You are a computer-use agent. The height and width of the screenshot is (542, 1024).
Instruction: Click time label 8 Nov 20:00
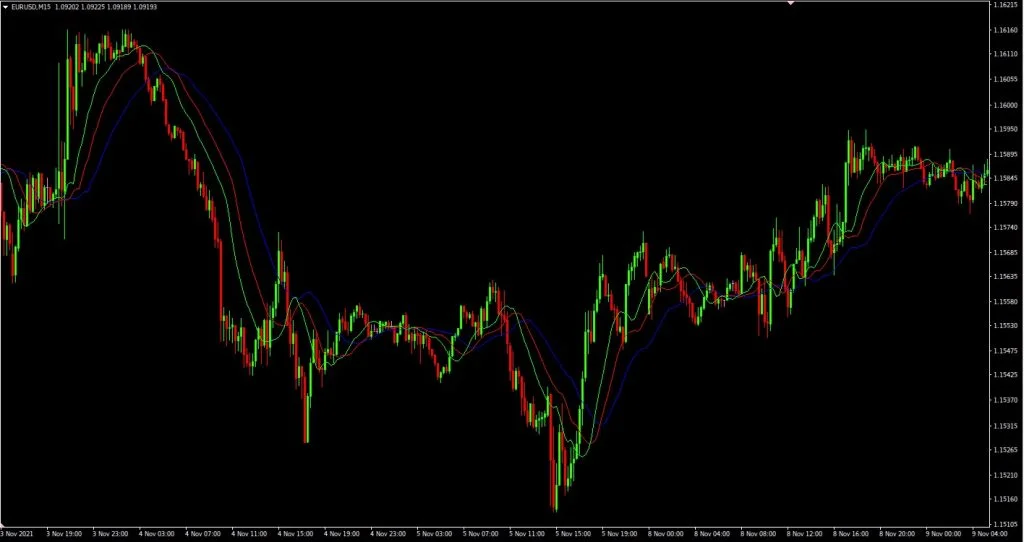[x=897, y=534]
